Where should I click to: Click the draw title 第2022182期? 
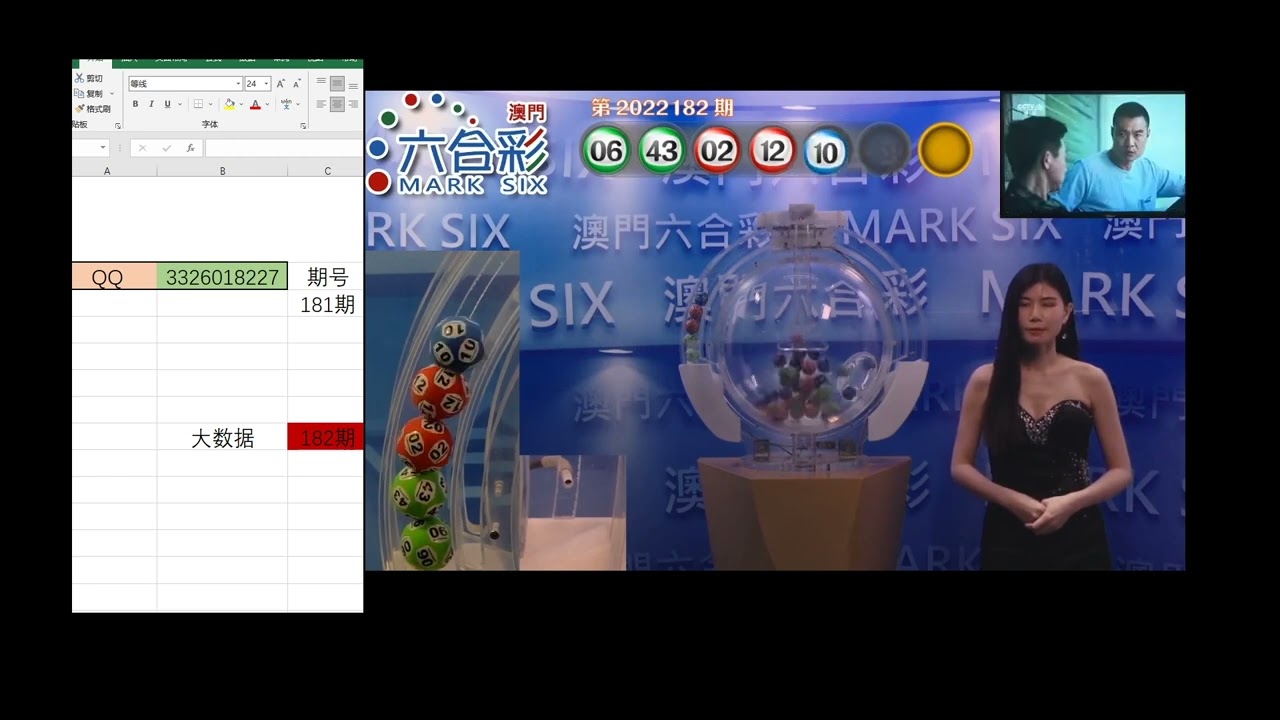(662, 108)
